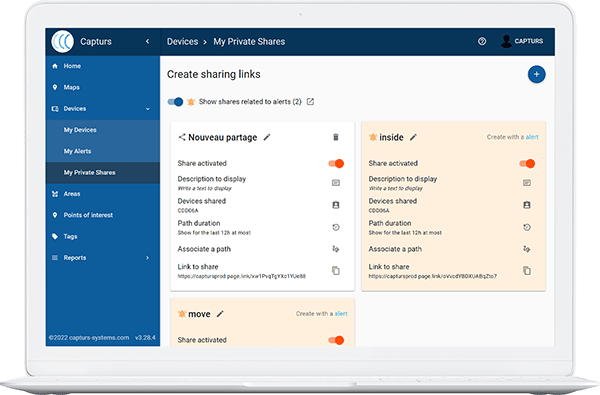Open the help question mark icon

482,41
